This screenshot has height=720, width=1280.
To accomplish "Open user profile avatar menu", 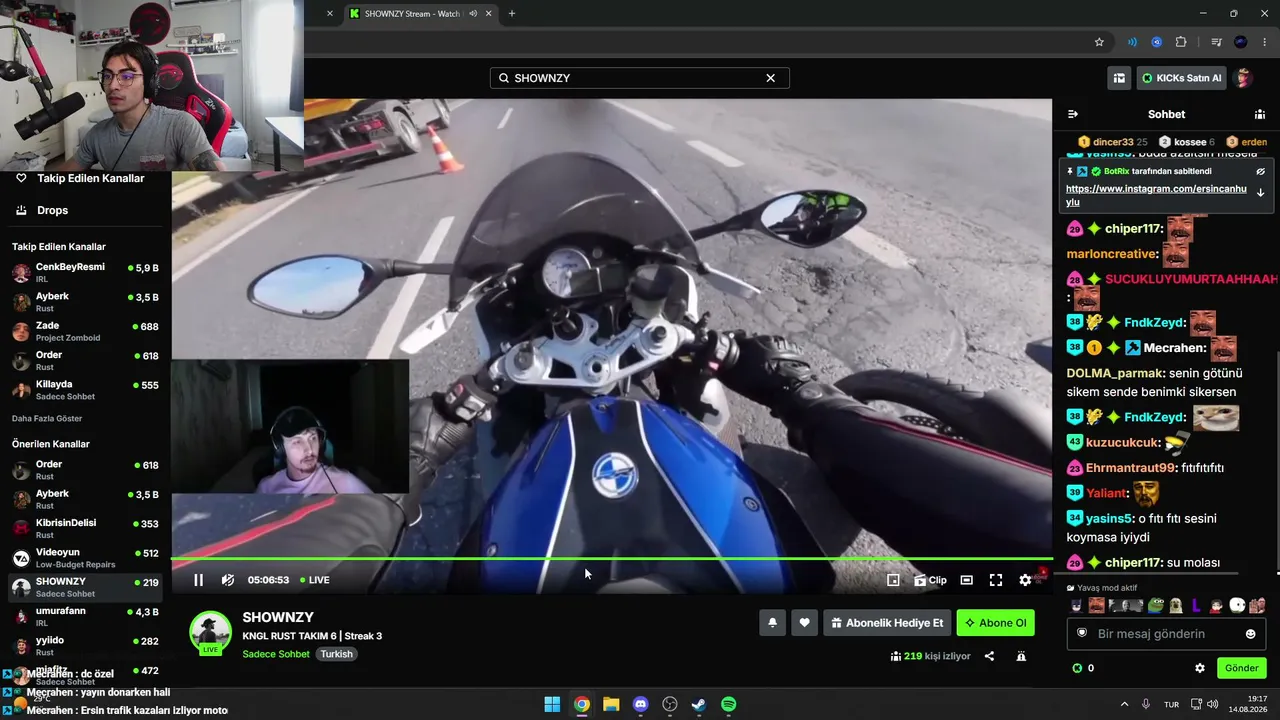I will [x=1244, y=78].
